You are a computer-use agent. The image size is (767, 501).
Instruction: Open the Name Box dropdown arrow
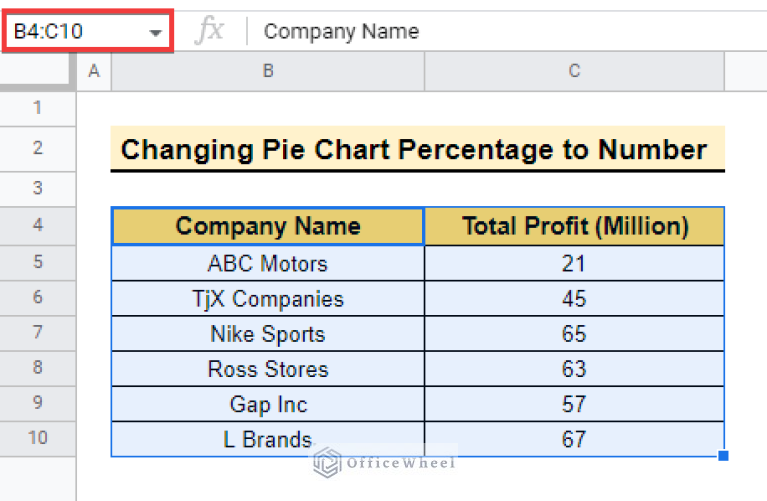155,32
